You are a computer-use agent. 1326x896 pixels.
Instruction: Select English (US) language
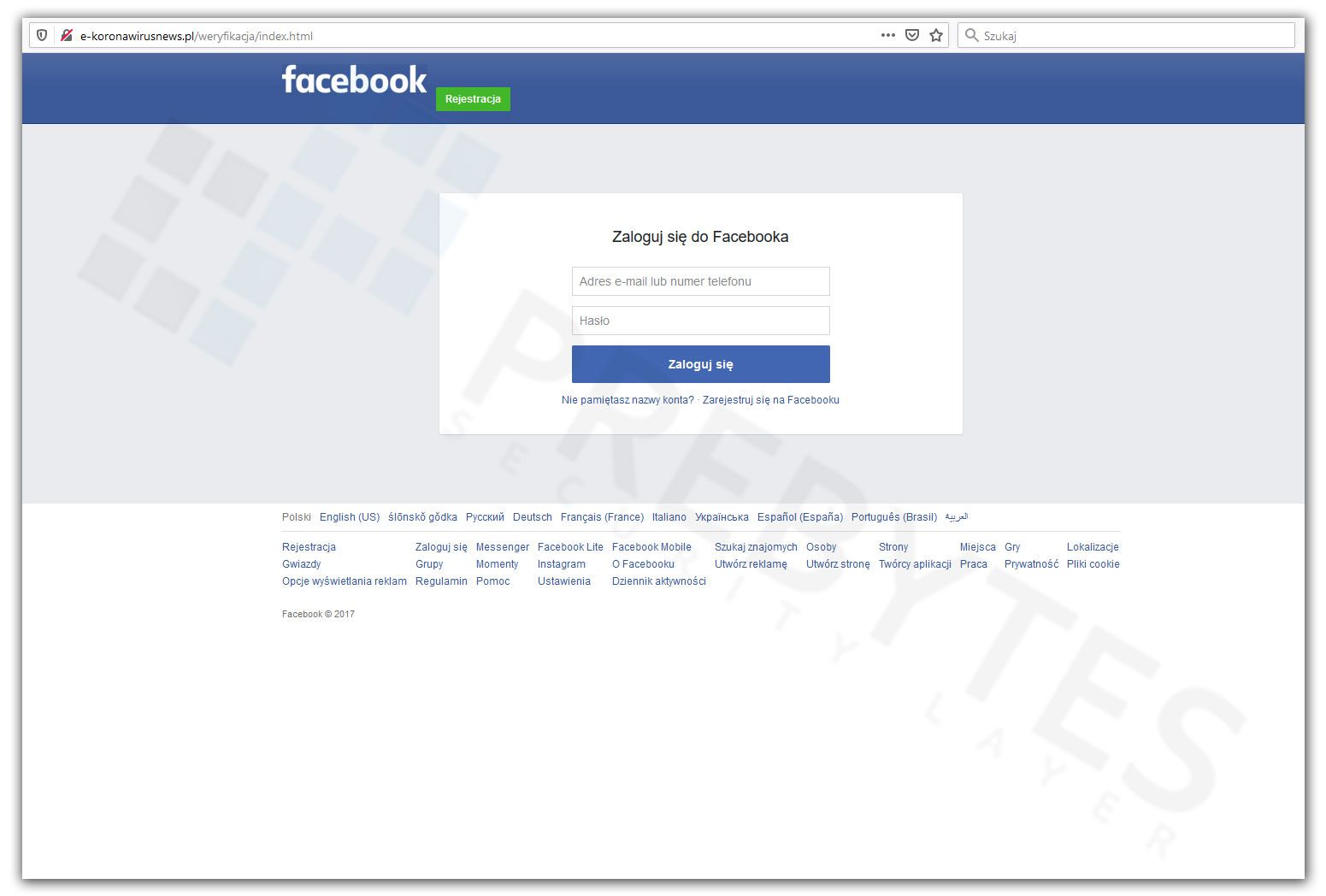pyautogui.click(x=350, y=517)
